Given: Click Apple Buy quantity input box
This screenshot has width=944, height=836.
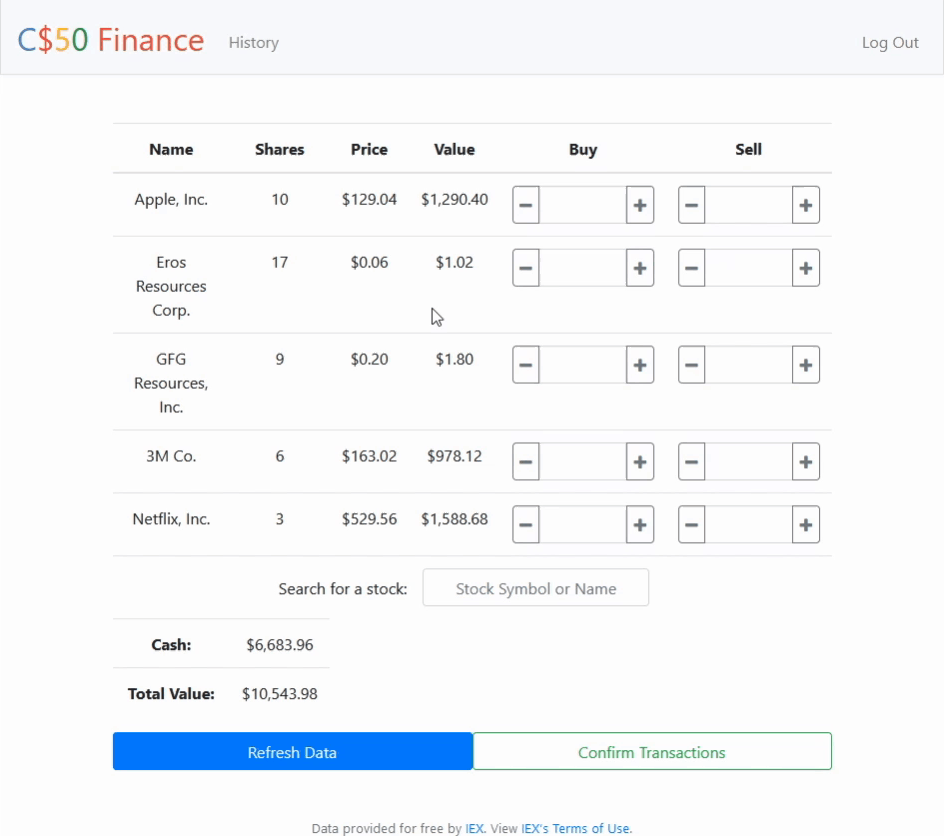Looking at the screenshot, I should tap(583, 206).
